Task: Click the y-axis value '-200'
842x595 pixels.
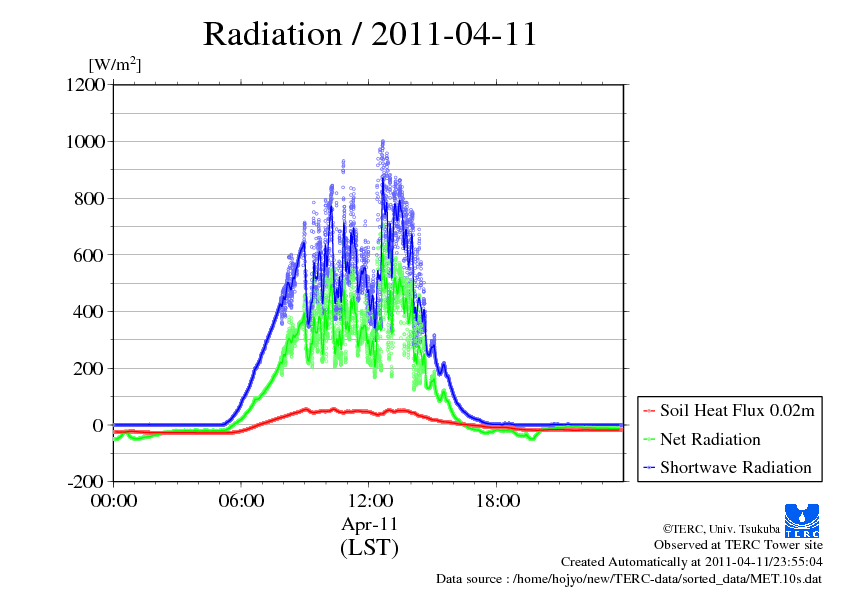Action: (x=85, y=482)
